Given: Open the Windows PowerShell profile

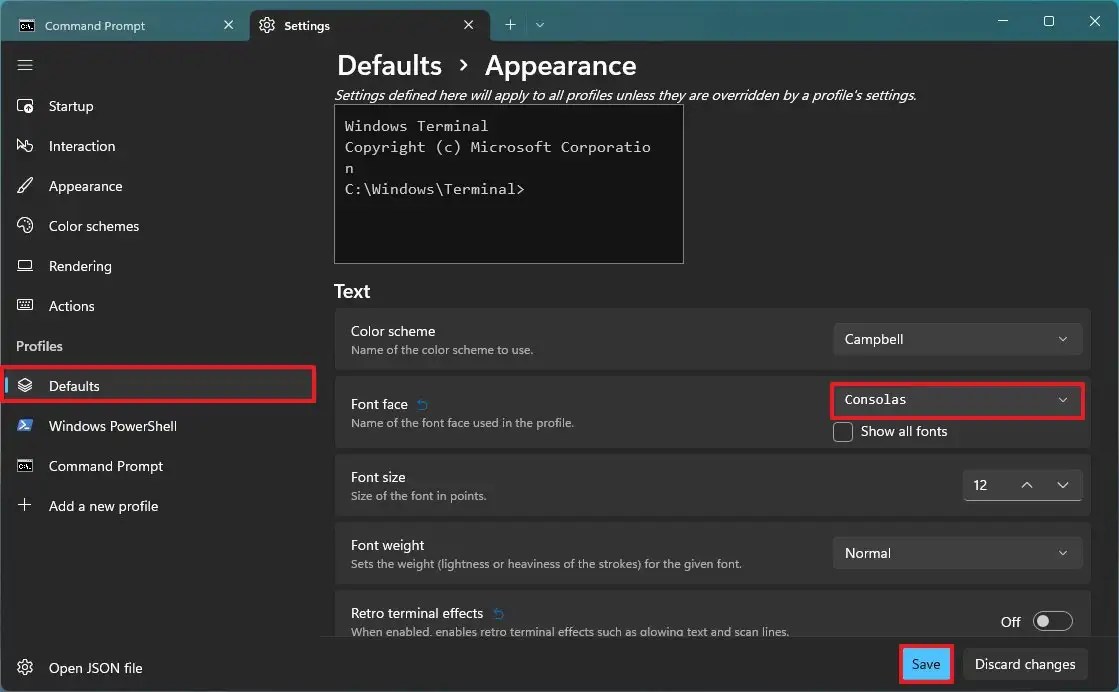Looking at the screenshot, I should click(x=110, y=426).
